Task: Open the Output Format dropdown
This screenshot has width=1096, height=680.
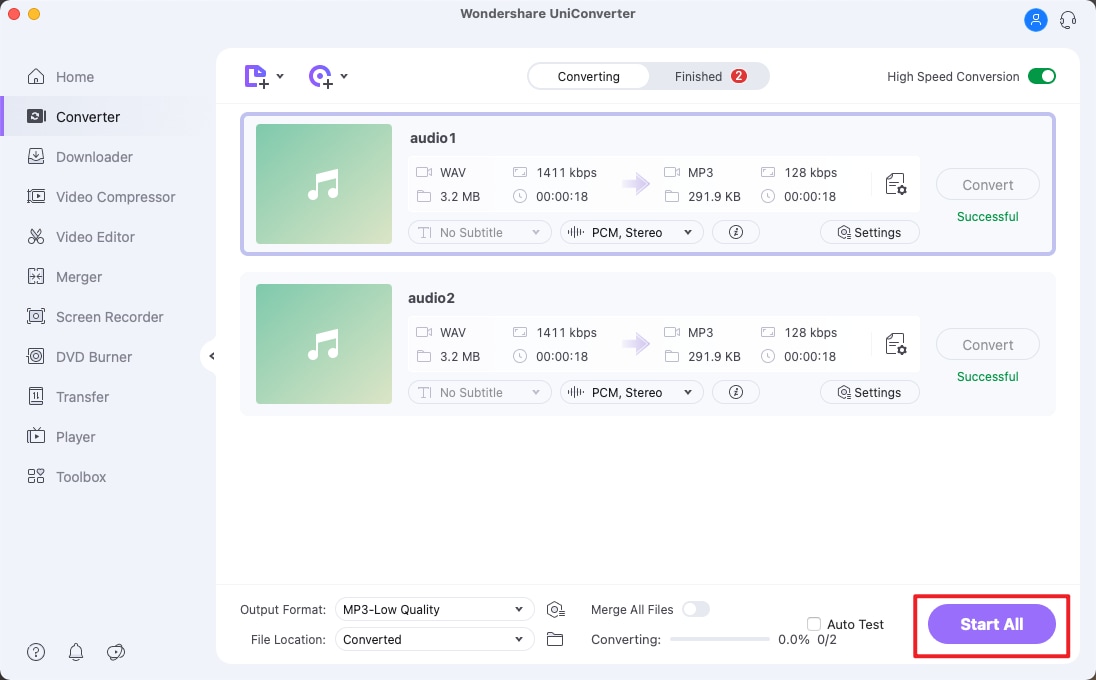Action: [434, 609]
